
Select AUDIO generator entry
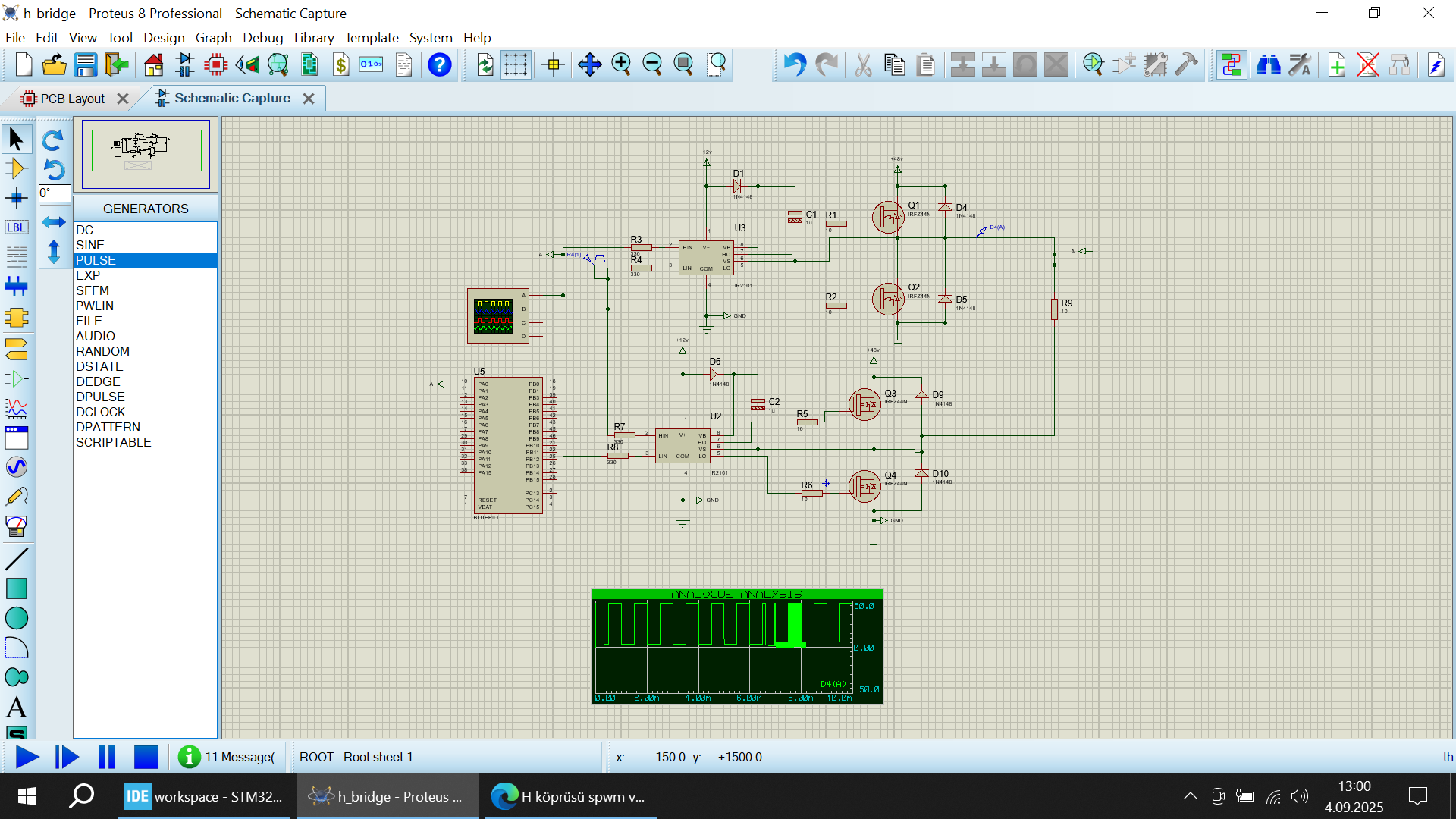coord(146,336)
